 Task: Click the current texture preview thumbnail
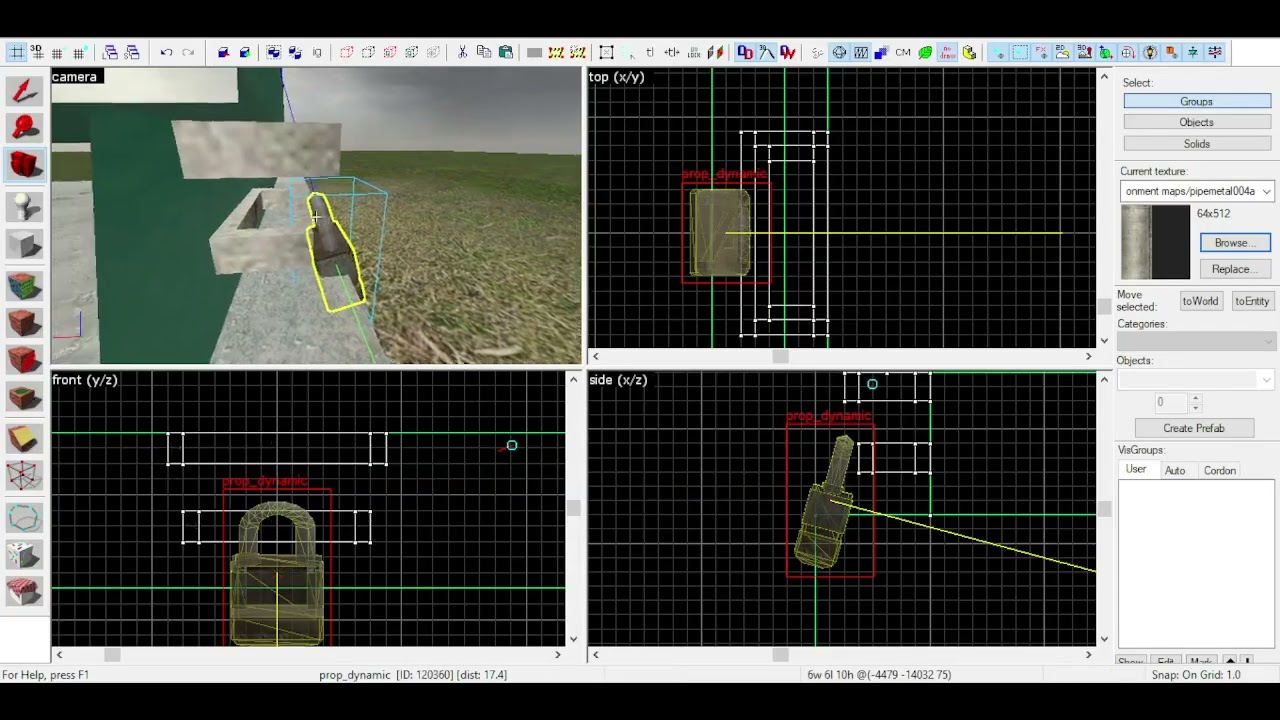[x=1156, y=242]
